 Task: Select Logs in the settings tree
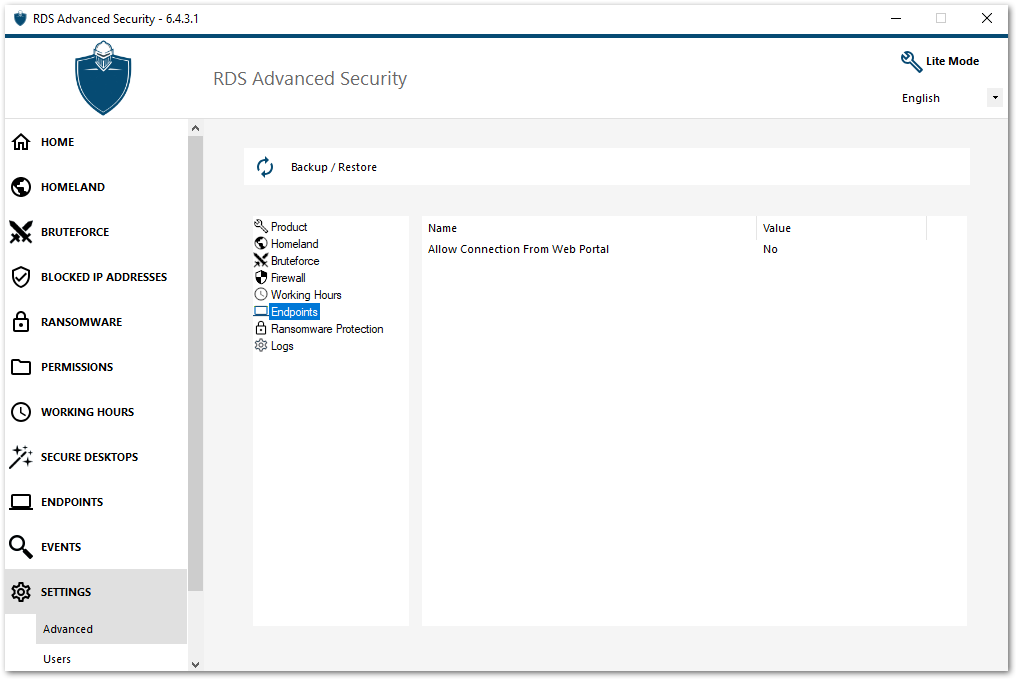click(x=281, y=346)
